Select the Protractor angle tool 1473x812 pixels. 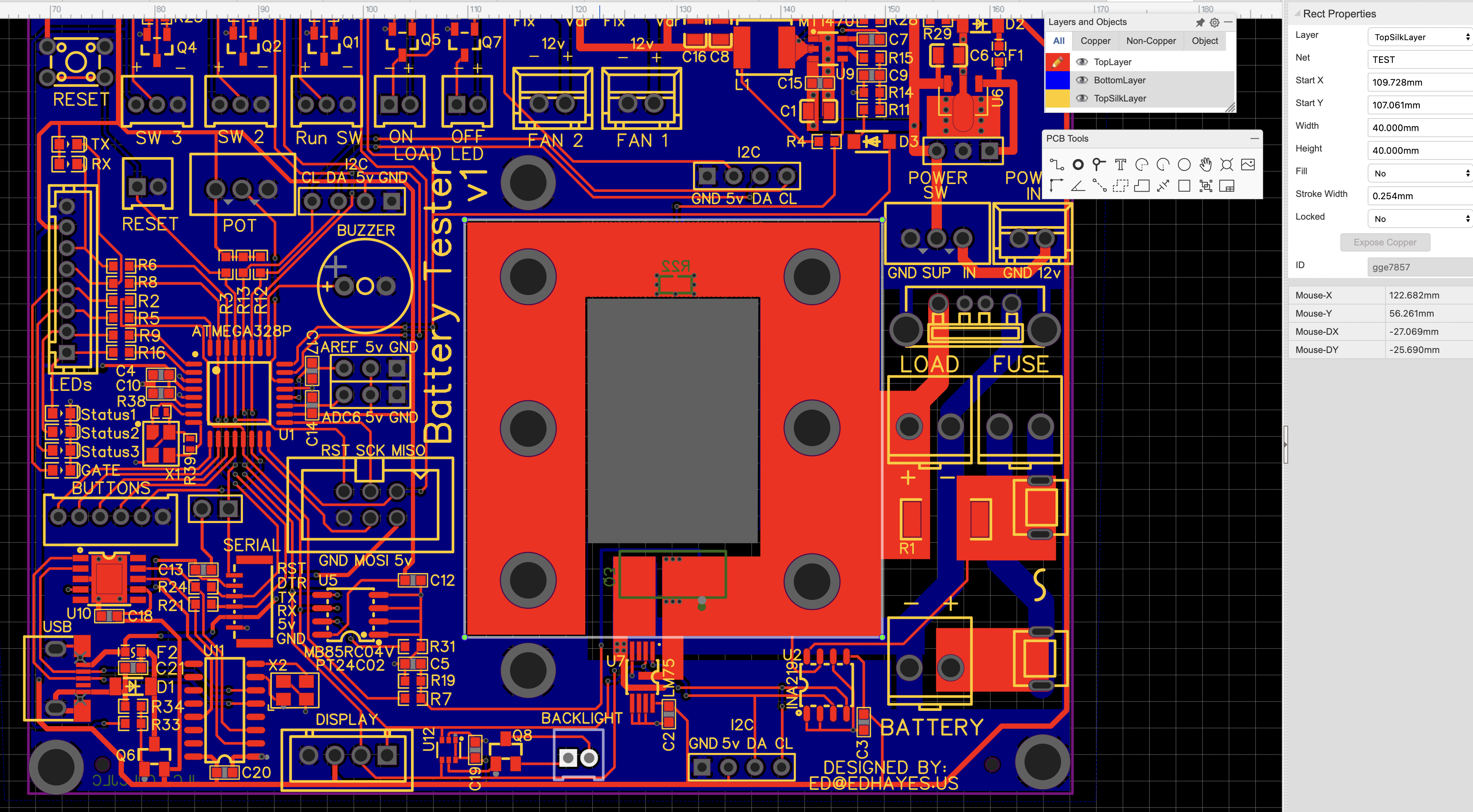coord(1078,186)
